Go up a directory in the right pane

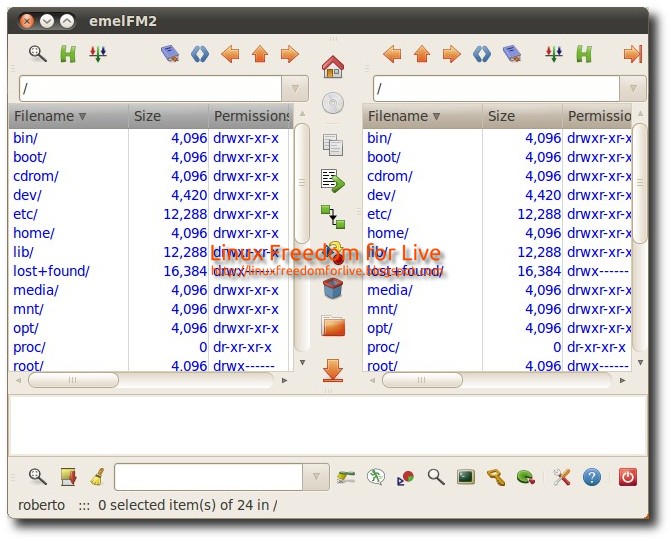(x=422, y=54)
